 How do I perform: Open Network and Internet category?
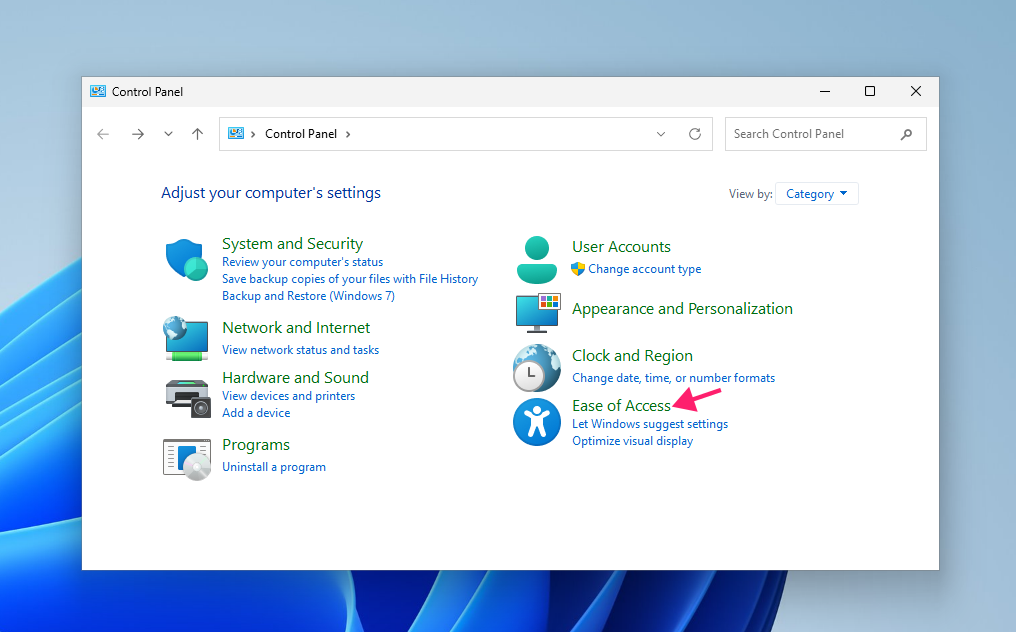tap(296, 327)
